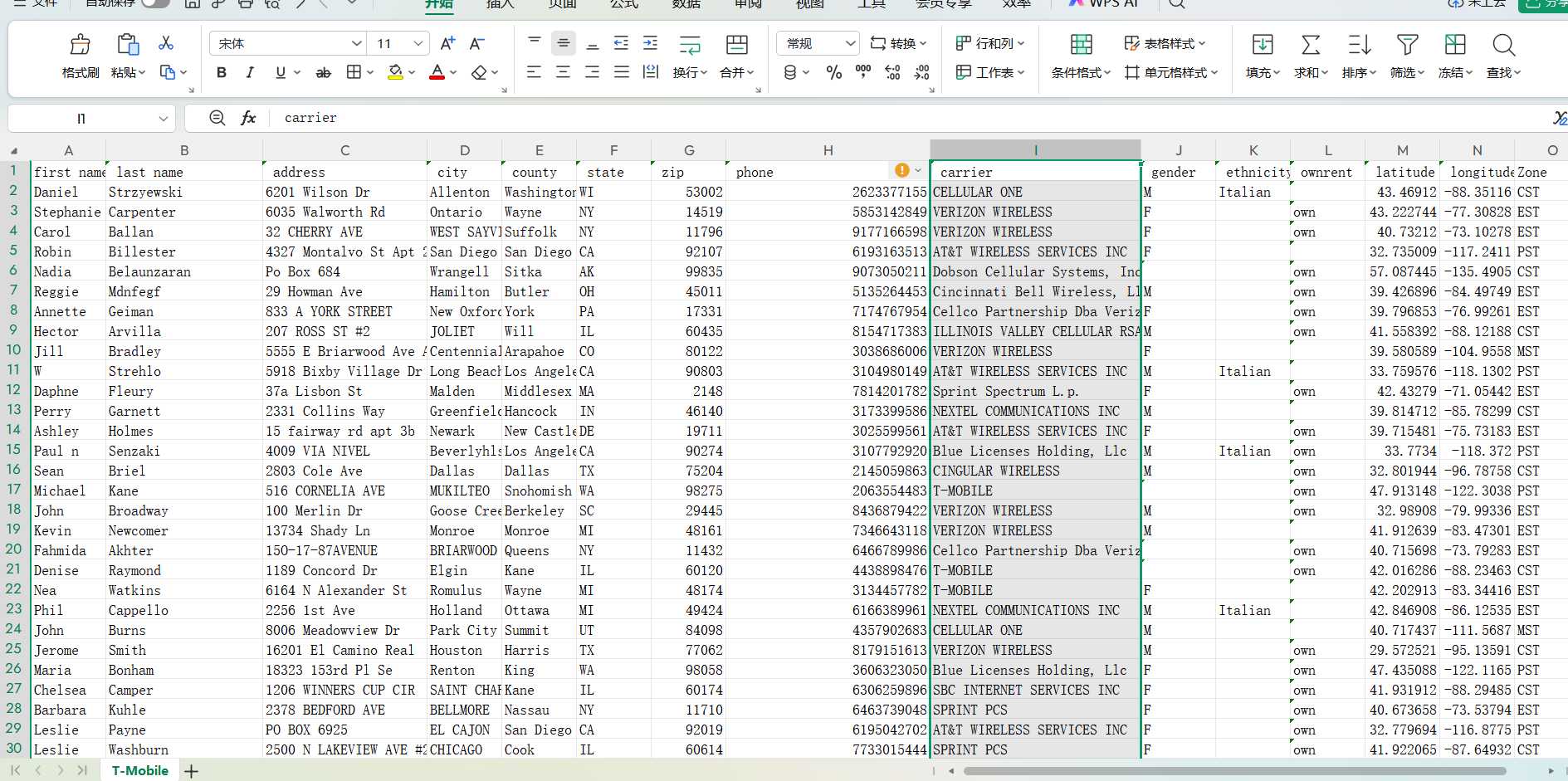1568x781 pixels.
Task: Click the decrease decimal places icon
Action: coord(922,73)
